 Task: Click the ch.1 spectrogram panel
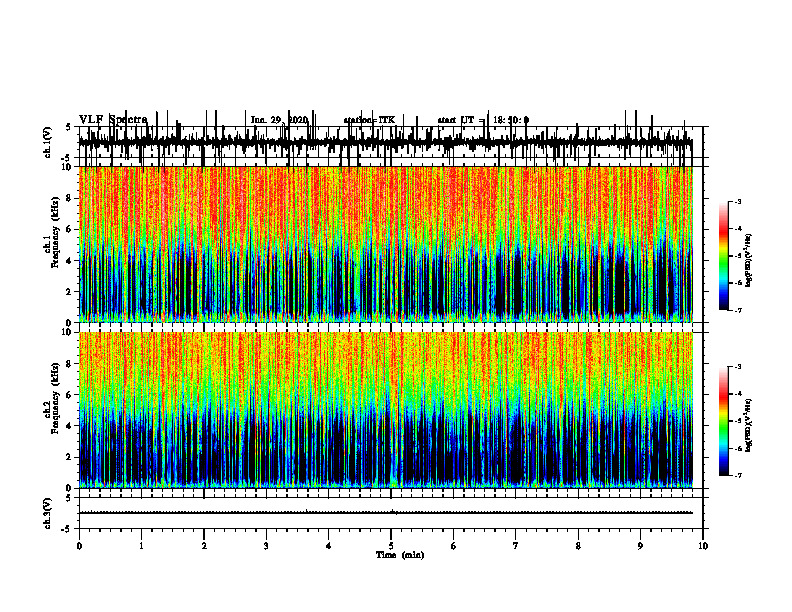coord(385,244)
